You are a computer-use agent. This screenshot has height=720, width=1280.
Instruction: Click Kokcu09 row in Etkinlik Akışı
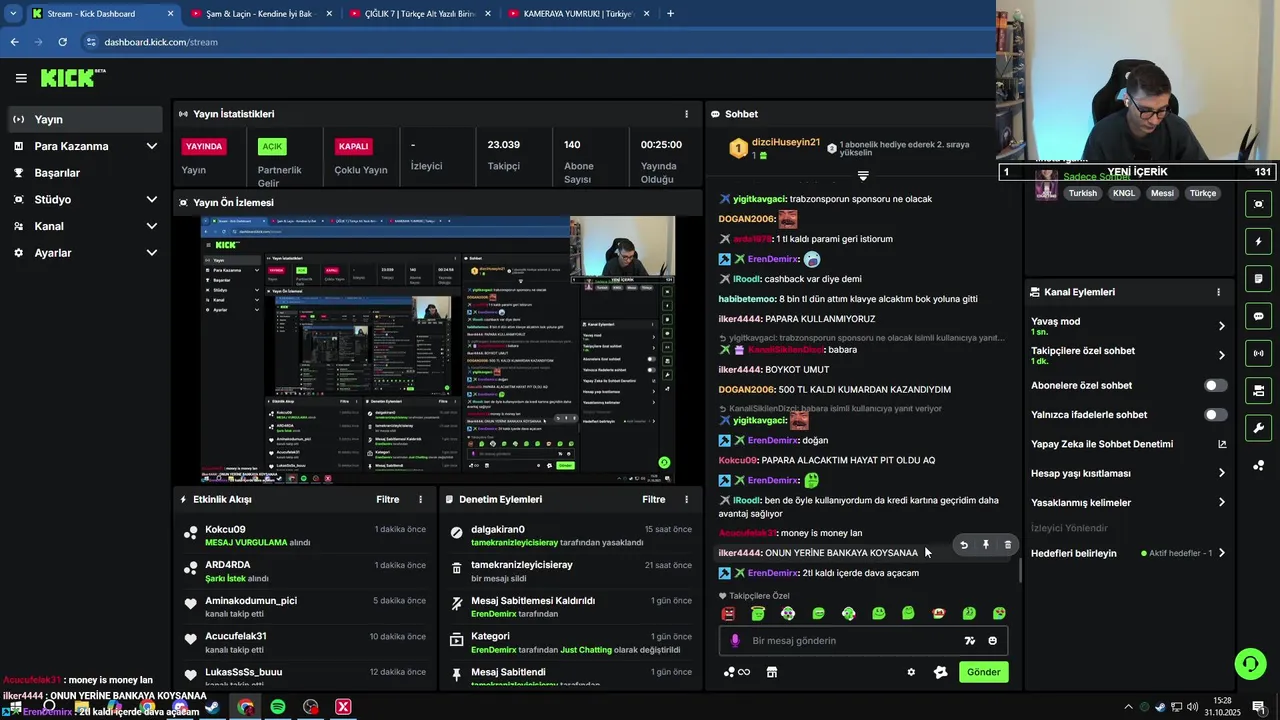point(307,535)
